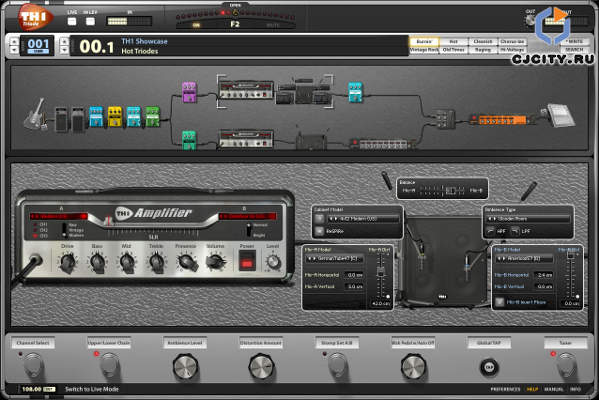Image resolution: width=599 pixels, height=400 pixels.
Task: Open Help in the bottom bar
Action: click(x=533, y=389)
